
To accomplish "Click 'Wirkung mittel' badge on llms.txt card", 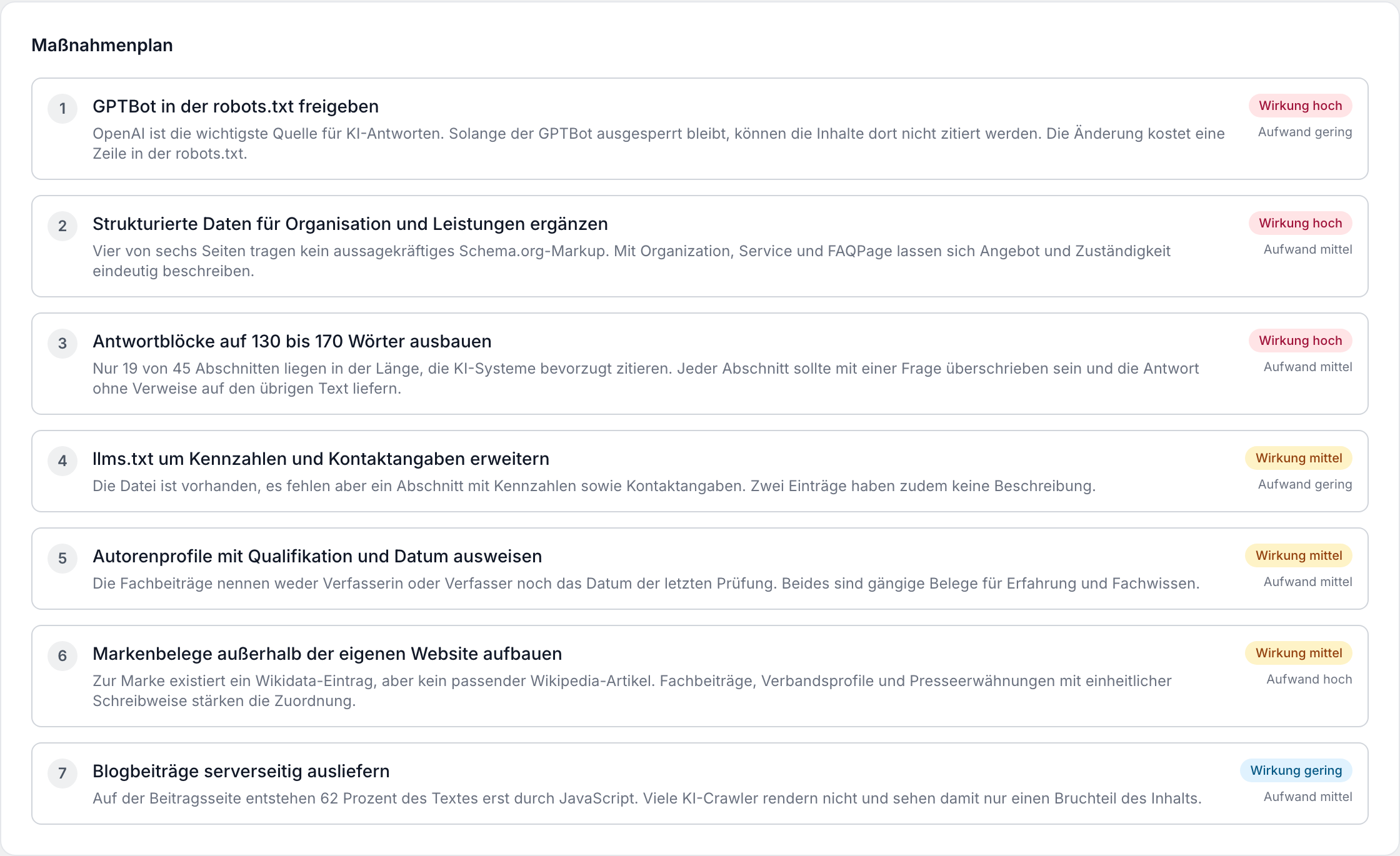I will [x=1299, y=458].
